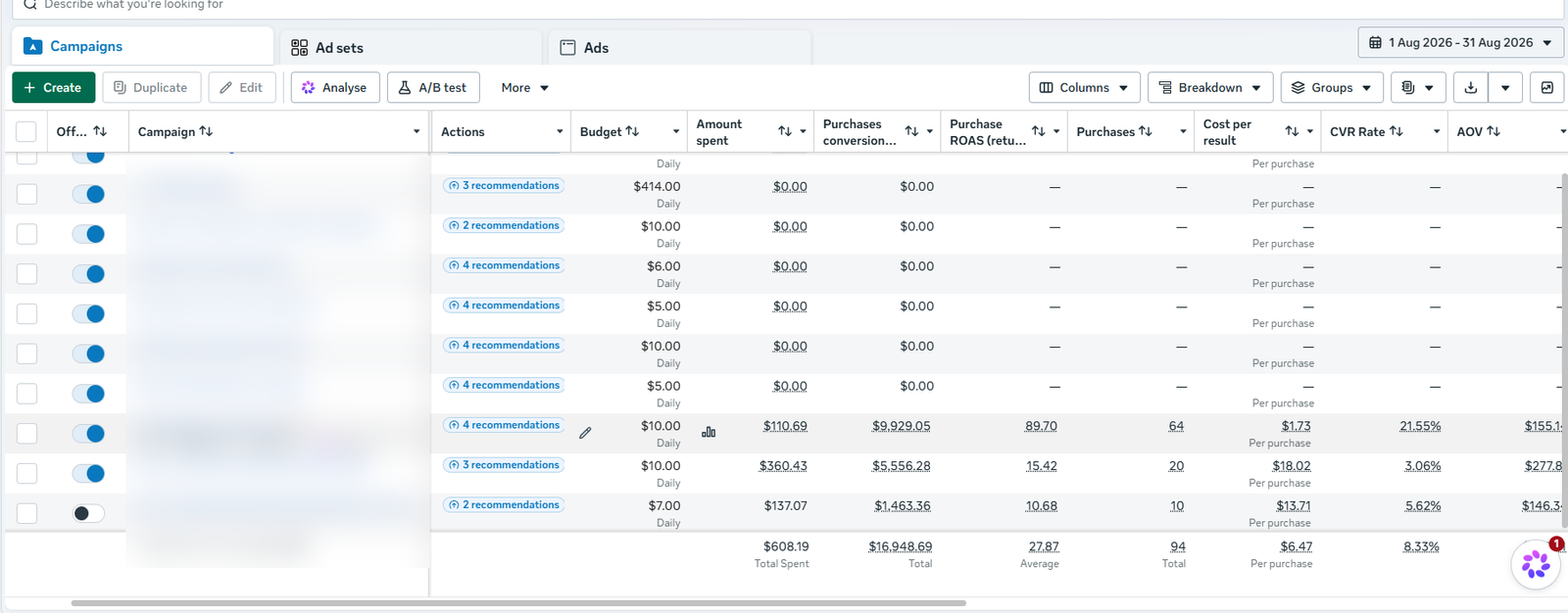1568x613 pixels.
Task: Open 4 recommendations for $6.00 row
Action: [504, 265]
